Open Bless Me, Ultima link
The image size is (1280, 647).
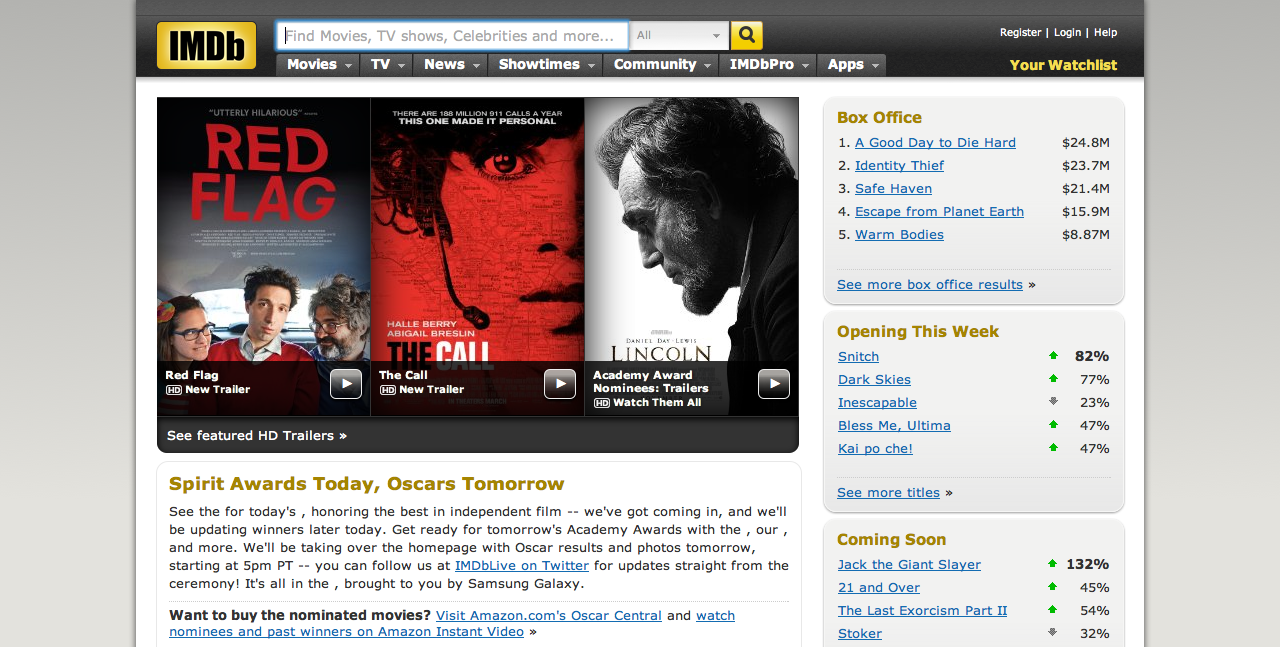point(894,426)
